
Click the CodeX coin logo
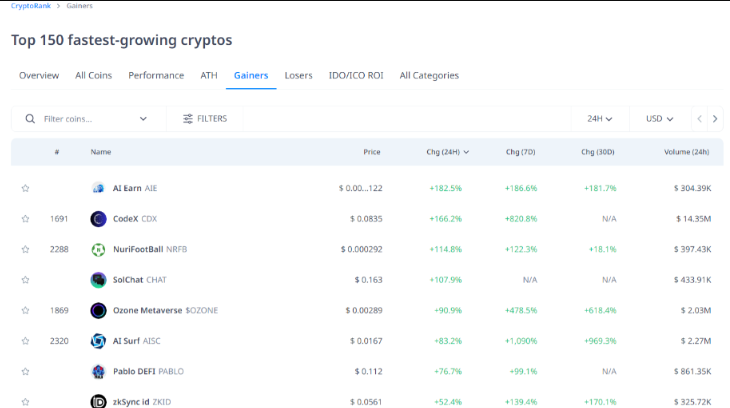tap(98, 219)
